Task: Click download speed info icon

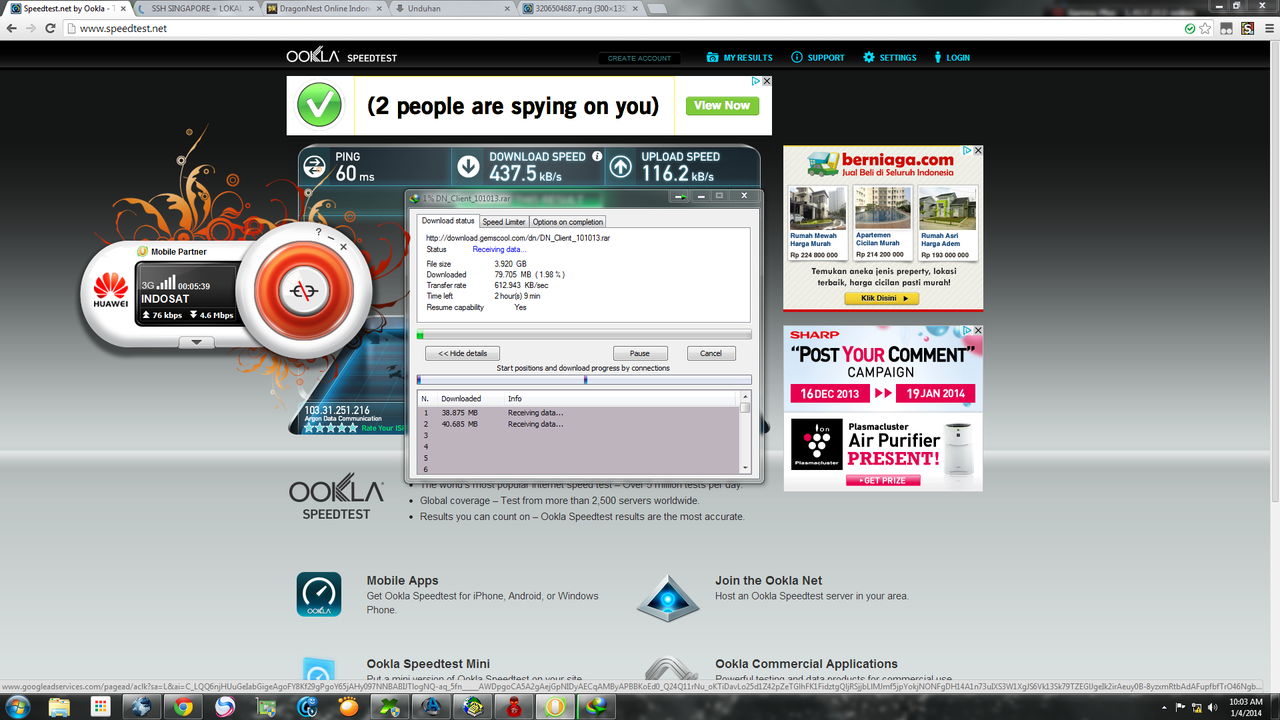Action: (597, 156)
